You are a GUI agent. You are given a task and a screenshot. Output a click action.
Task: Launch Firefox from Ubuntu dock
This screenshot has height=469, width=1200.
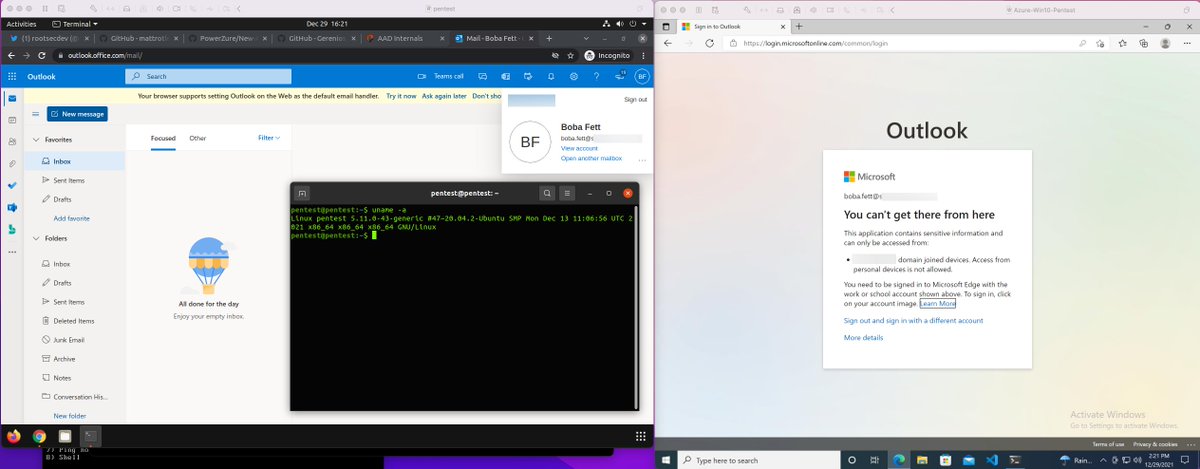tap(13, 436)
